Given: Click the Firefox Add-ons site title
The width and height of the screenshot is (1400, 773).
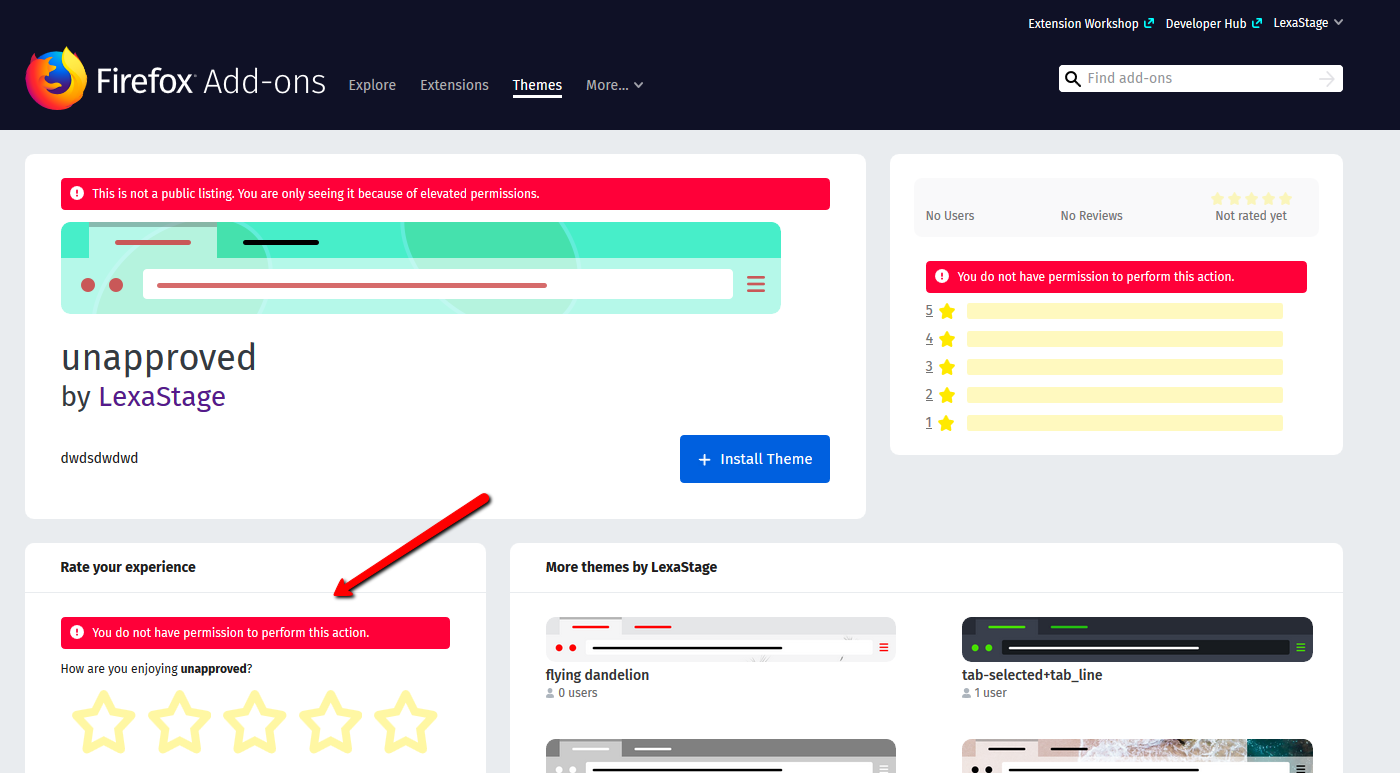Looking at the screenshot, I should pos(211,81).
